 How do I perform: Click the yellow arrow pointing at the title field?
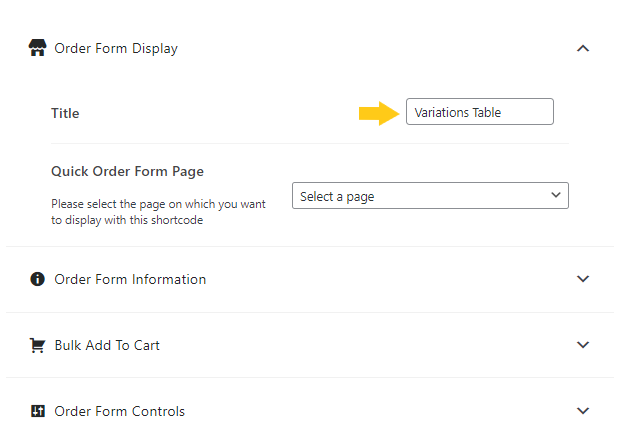(x=379, y=113)
